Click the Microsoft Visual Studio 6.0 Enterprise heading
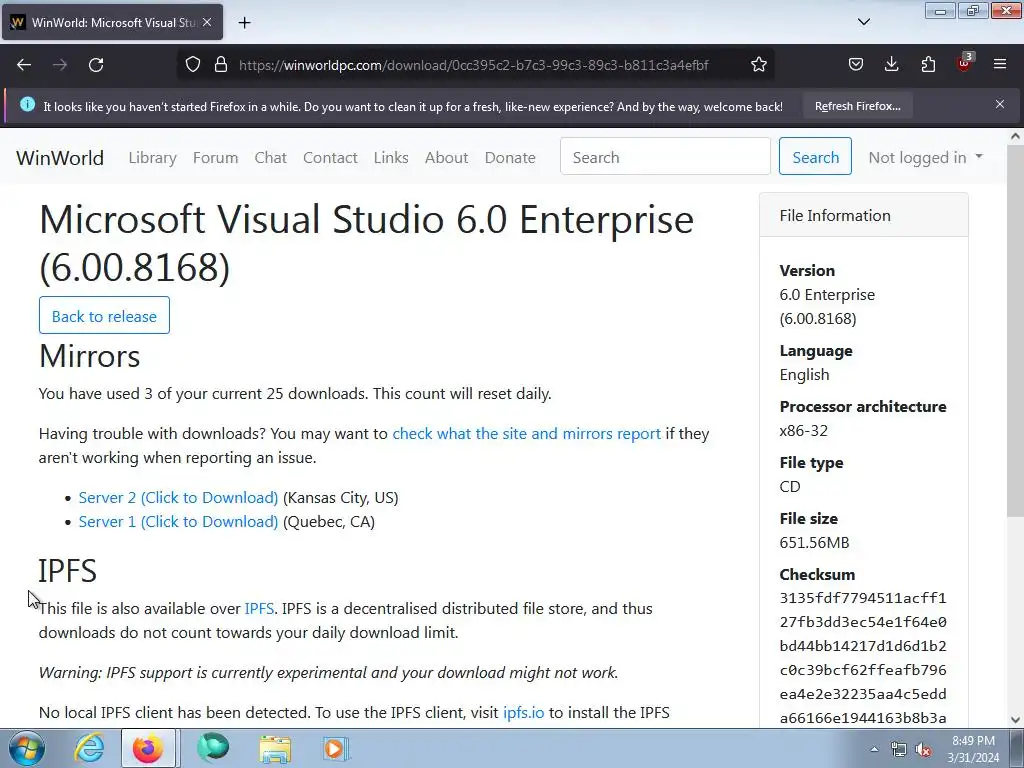 coord(366,243)
